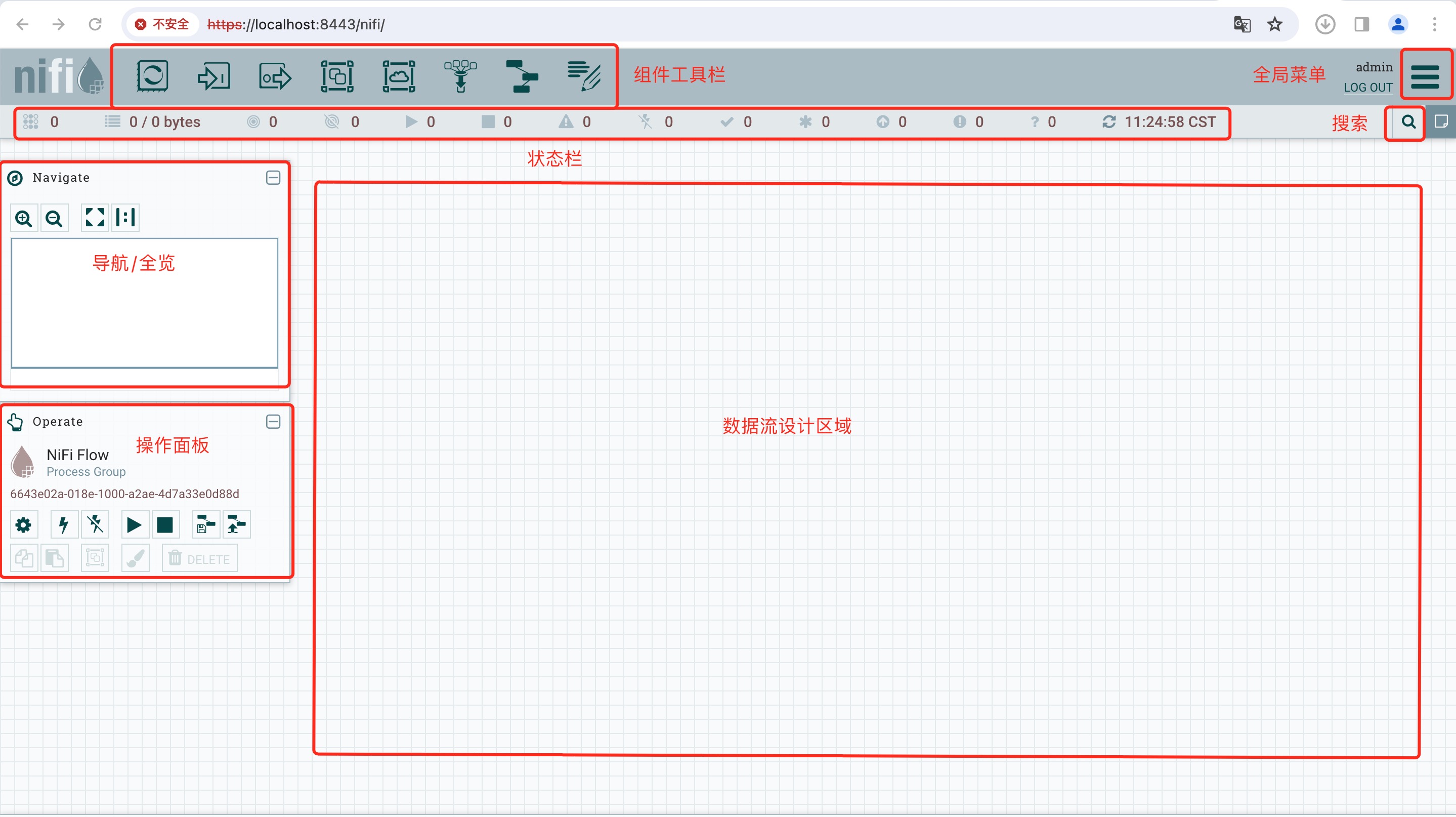Image resolution: width=1456 pixels, height=817 pixels.
Task: Select the Remote Process Group icon
Action: [x=399, y=76]
